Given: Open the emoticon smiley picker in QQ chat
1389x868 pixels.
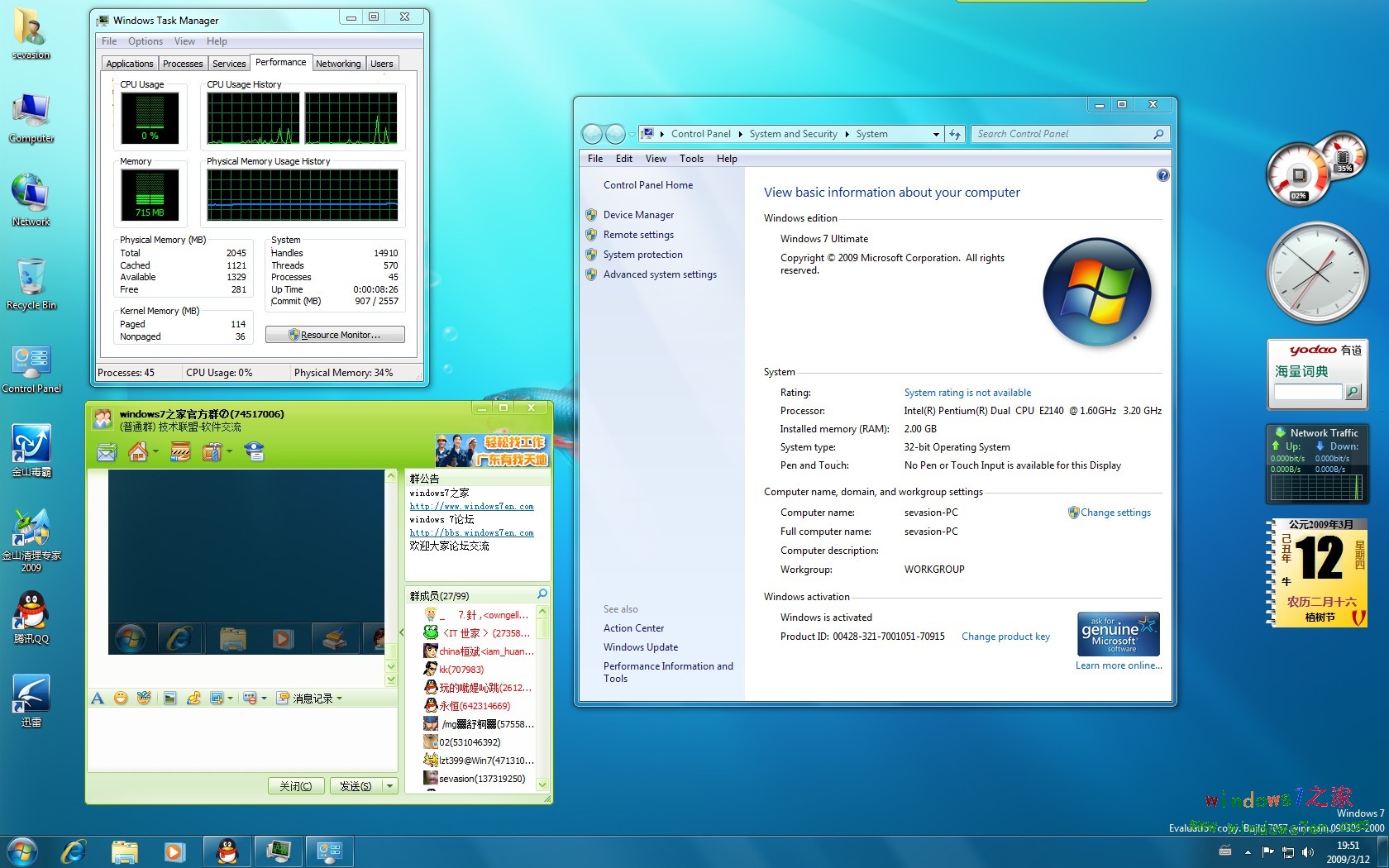Looking at the screenshot, I should 121,699.
